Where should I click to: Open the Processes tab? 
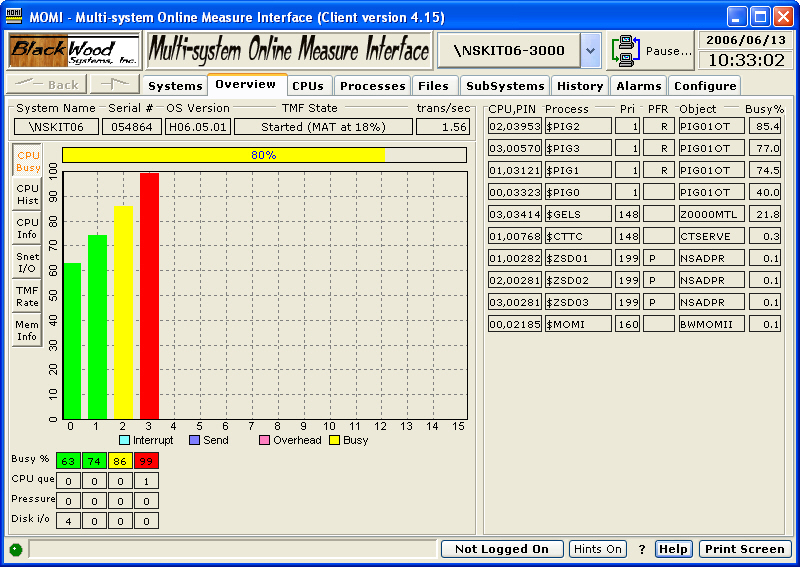[372, 86]
